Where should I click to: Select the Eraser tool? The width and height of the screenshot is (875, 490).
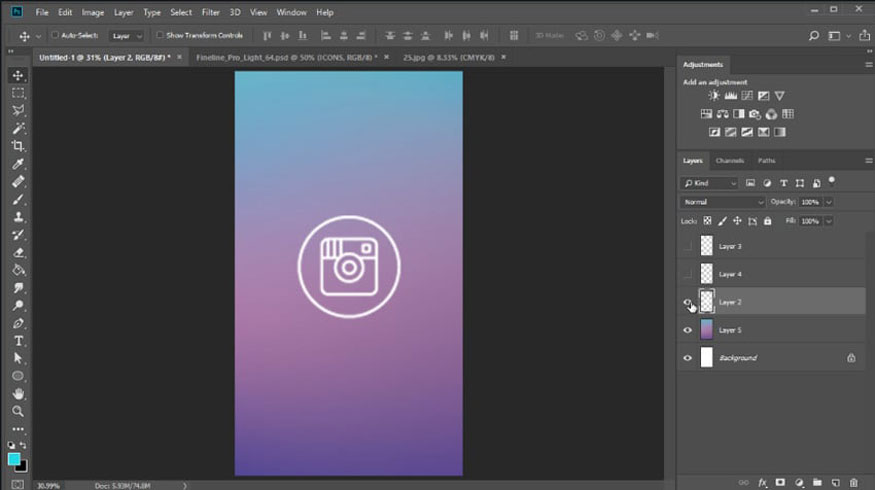pyautogui.click(x=18, y=253)
